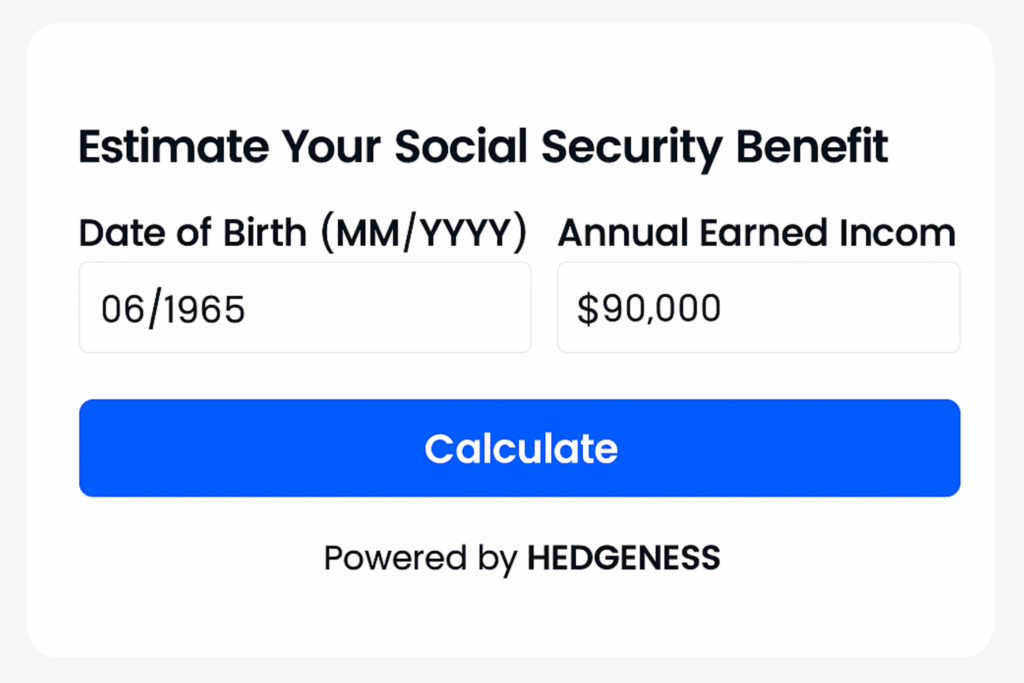Activate the MM/YYYY date entry box
Viewport: 1024px width, 683px height.
pos(304,308)
